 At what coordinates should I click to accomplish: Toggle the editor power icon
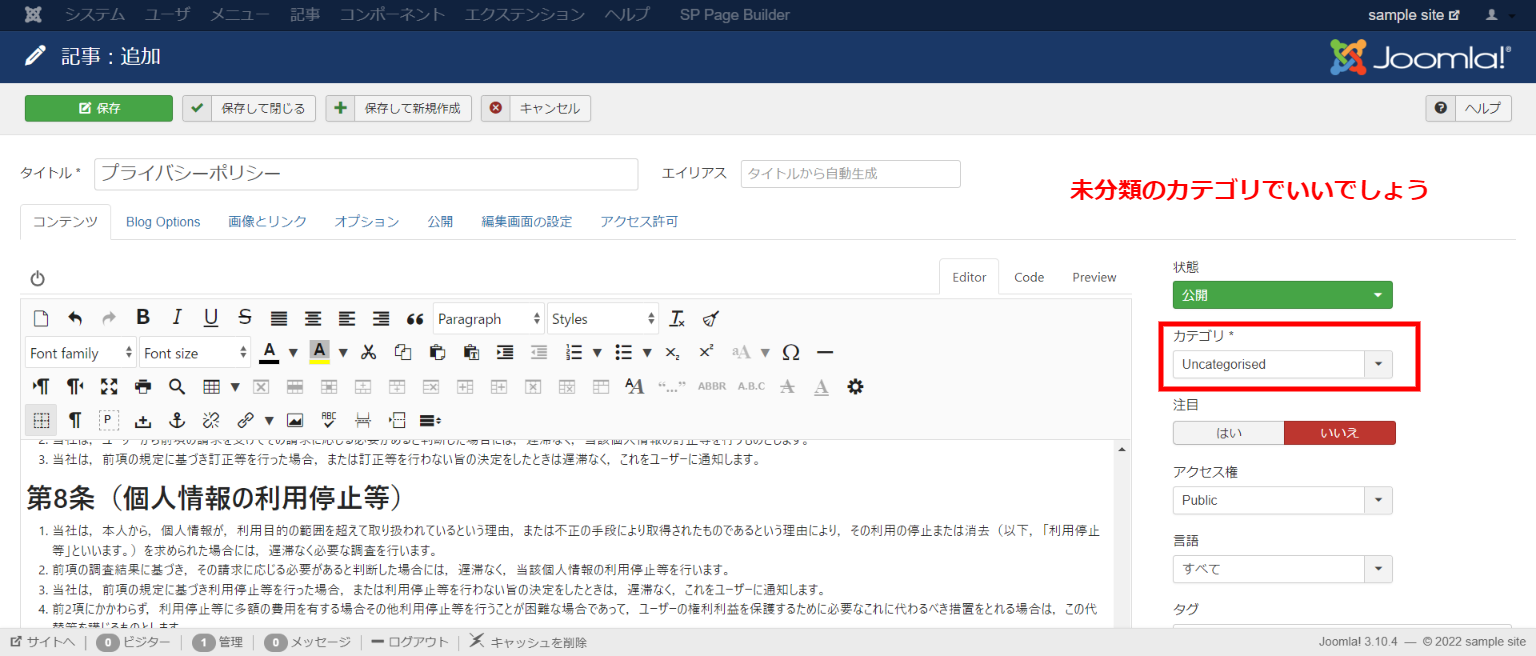38,278
